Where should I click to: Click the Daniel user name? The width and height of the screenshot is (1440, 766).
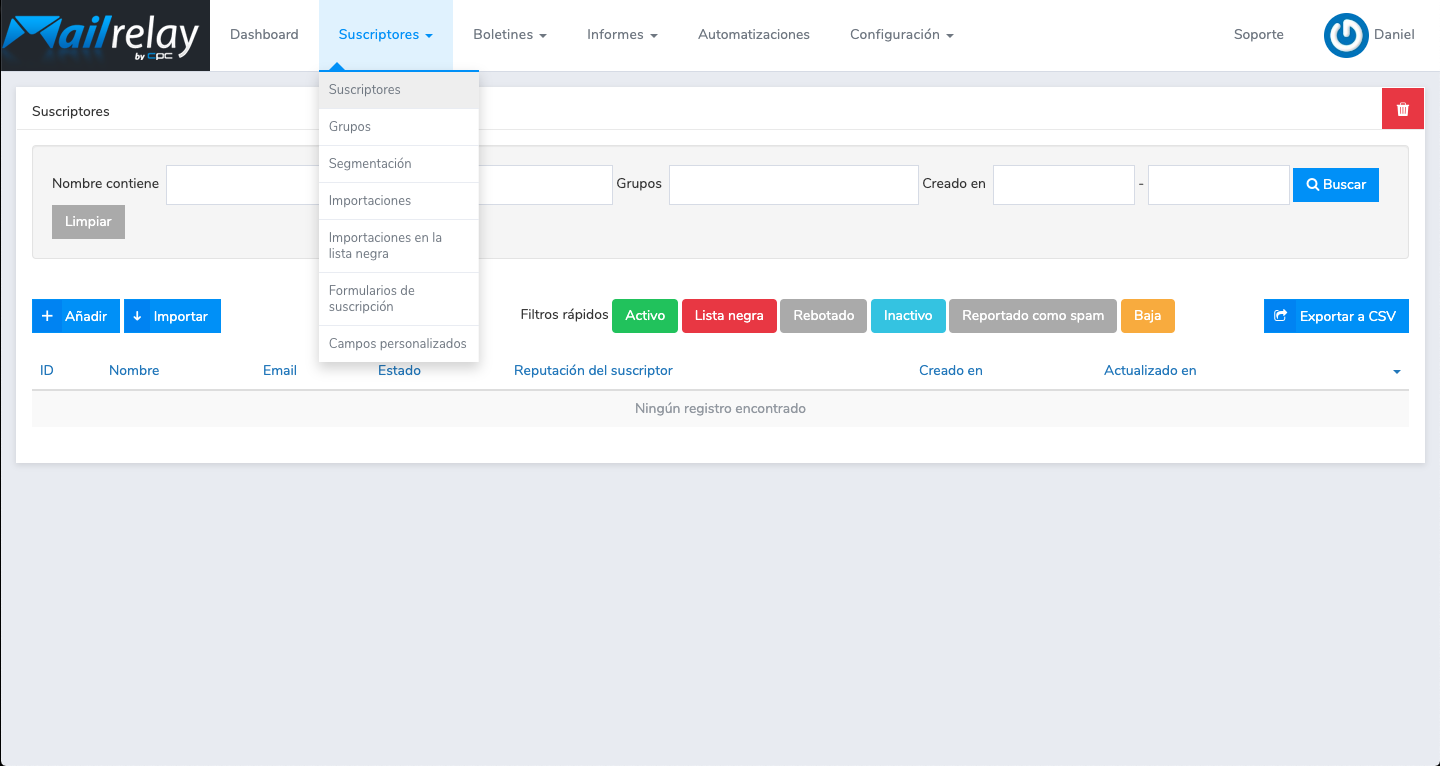pyautogui.click(x=1394, y=35)
